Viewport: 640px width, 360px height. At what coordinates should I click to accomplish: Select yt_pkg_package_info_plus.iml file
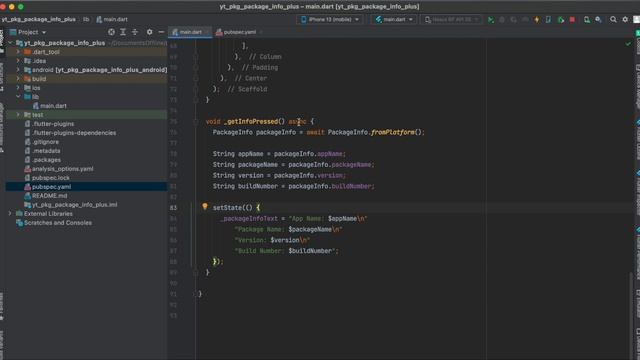(x=74, y=204)
